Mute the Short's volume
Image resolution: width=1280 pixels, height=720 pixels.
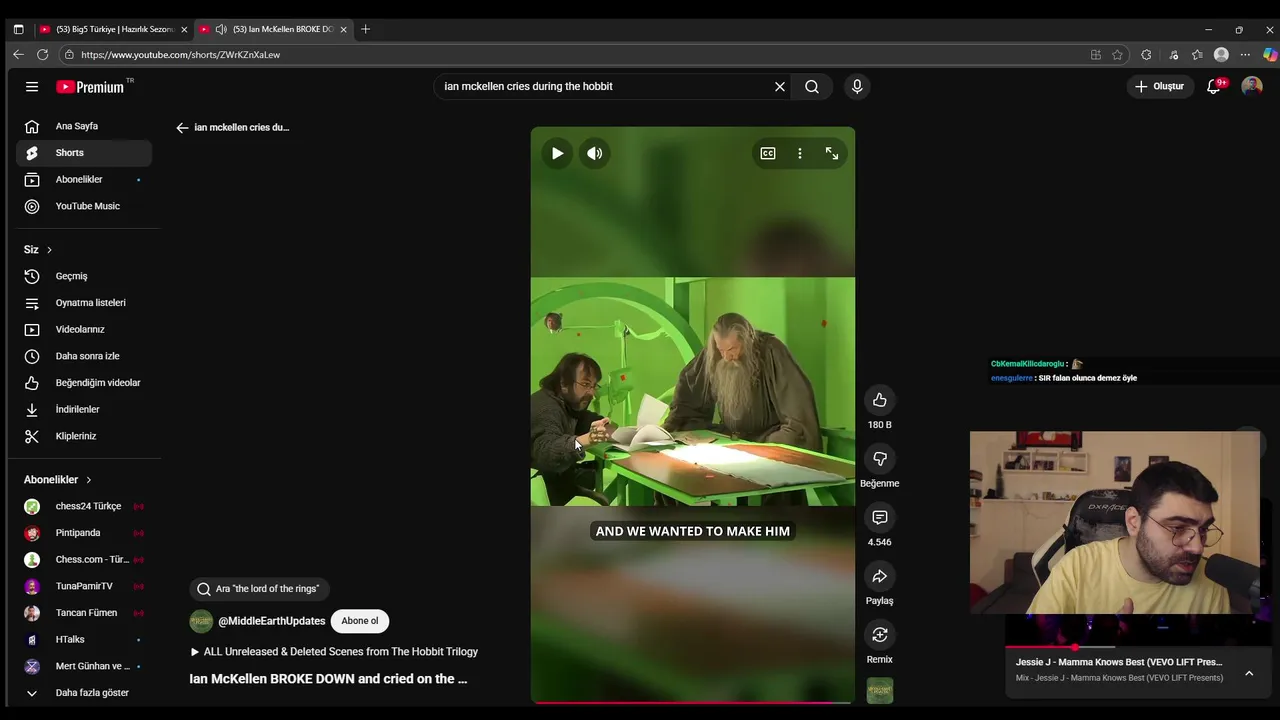595,153
